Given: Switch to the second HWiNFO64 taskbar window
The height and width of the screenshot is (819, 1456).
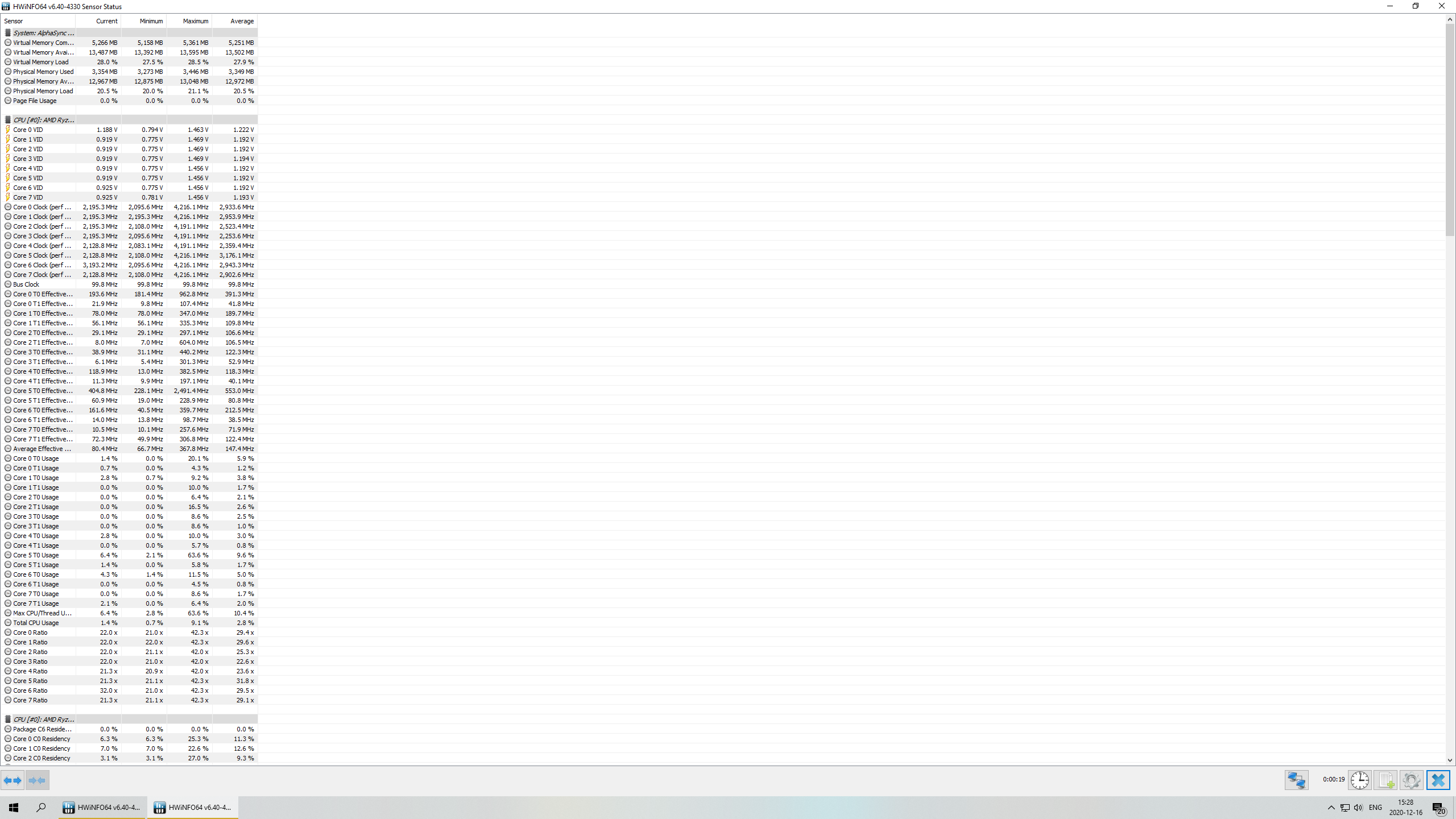Looking at the screenshot, I should pos(193,808).
